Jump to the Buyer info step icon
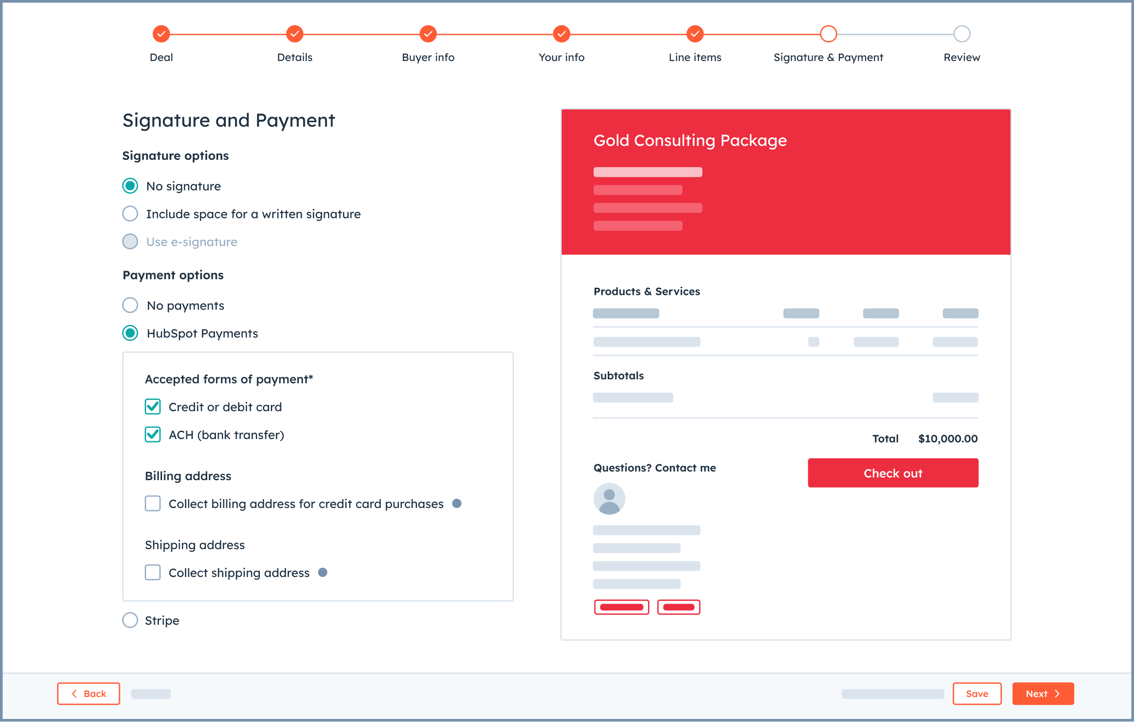The height and width of the screenshot is (722, 1134). pyautogui.click(x=428, y=34)
